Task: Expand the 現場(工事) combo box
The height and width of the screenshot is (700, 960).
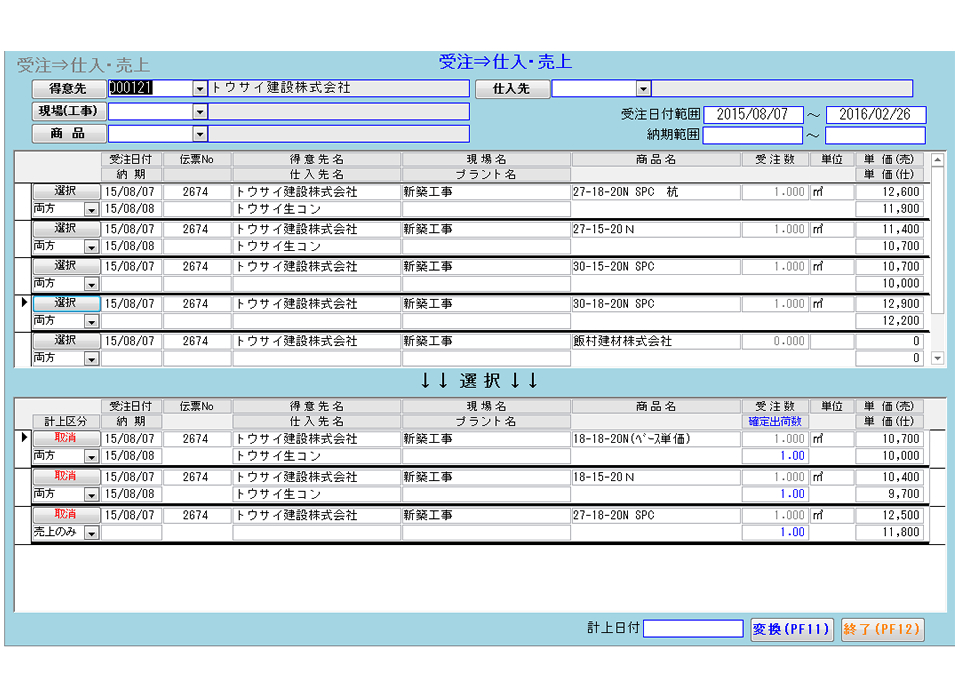Action: (x=200, y=111)
